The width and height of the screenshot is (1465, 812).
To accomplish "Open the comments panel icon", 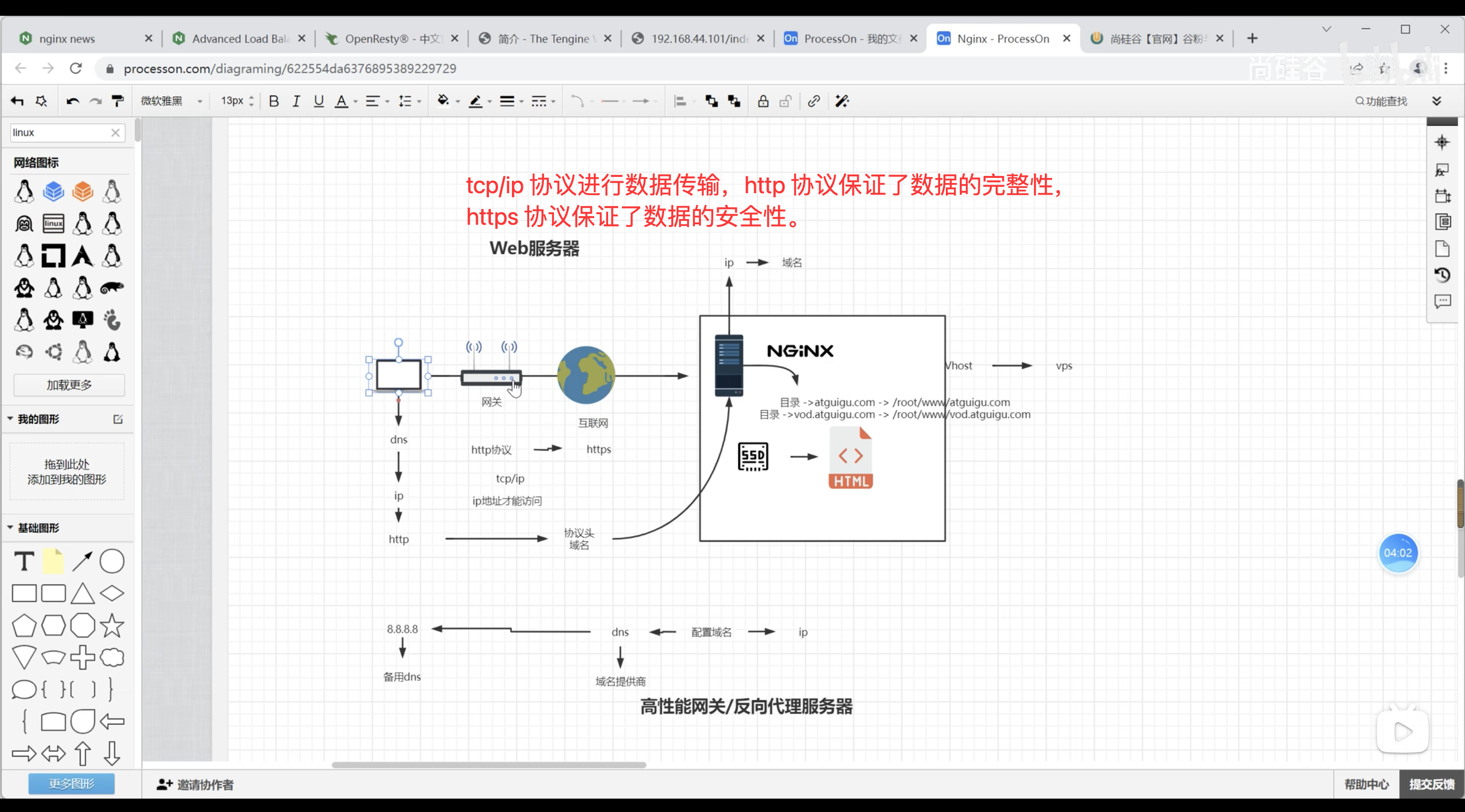I will (x=1442, y=301).
